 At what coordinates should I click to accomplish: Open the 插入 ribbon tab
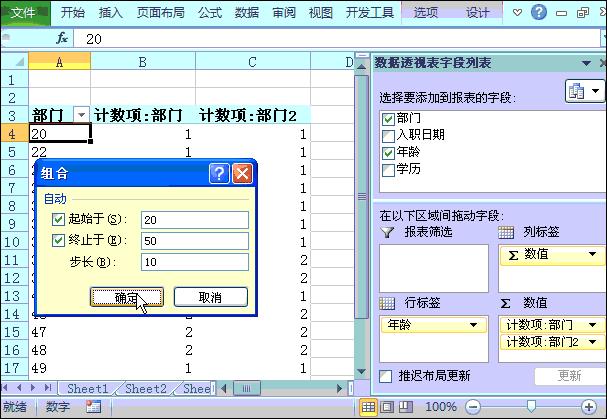pos(111,12)
